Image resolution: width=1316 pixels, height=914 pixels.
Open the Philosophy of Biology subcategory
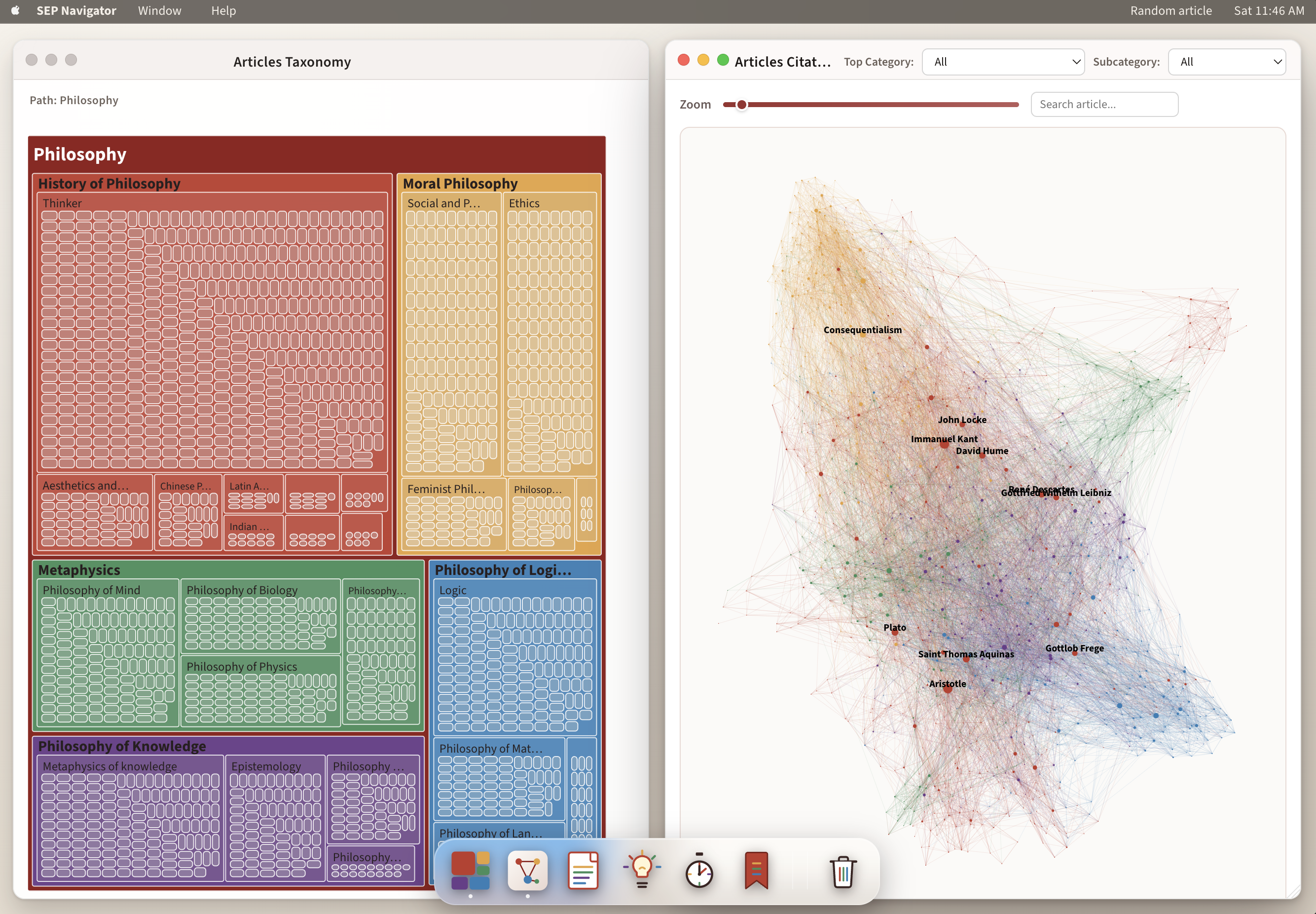click(x=242, y=590)
